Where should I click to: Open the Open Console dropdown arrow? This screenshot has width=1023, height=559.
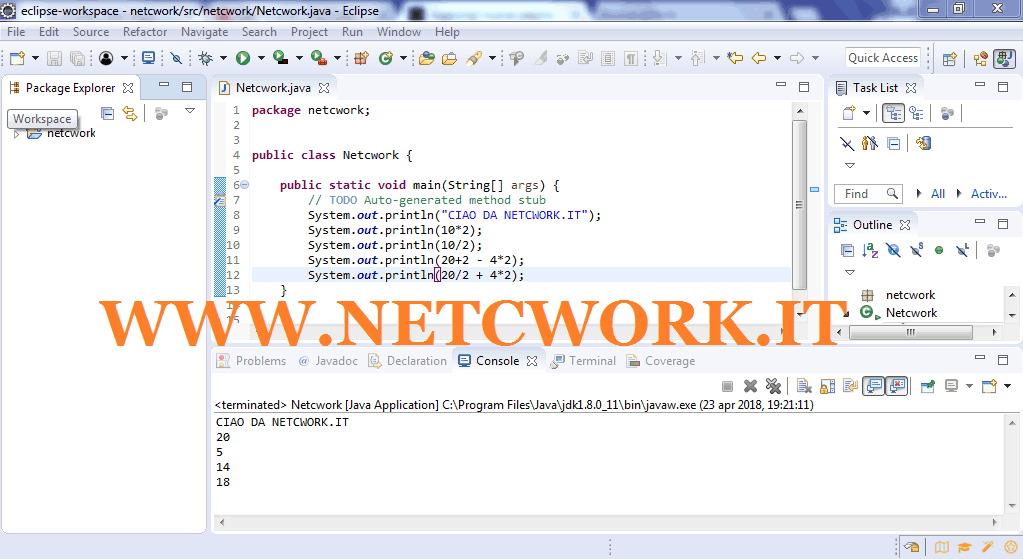1007,386
